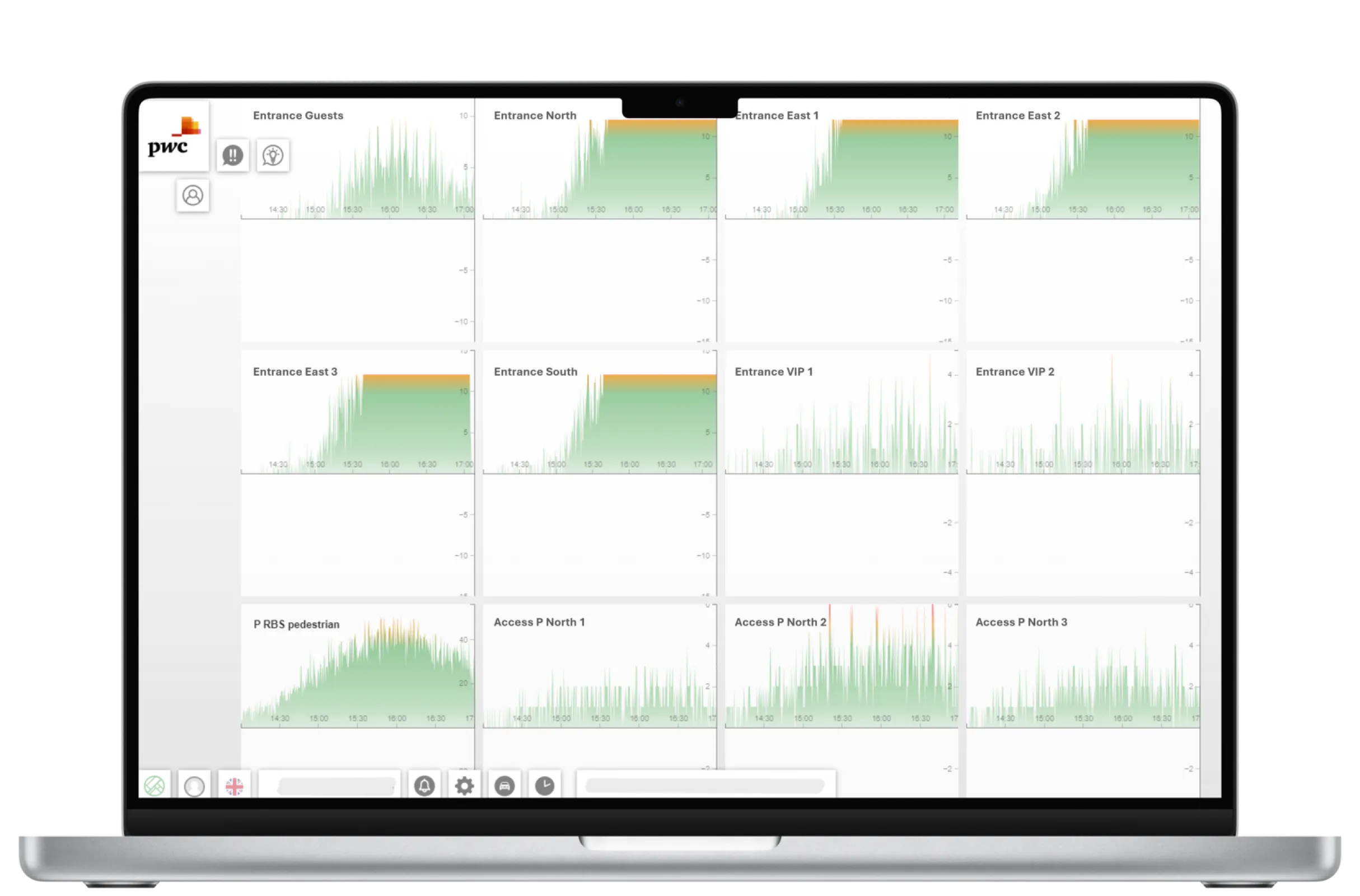Open the Entrance North chart panel
The height and width of the screenshot is (896, 1360).
pos(599,171)
